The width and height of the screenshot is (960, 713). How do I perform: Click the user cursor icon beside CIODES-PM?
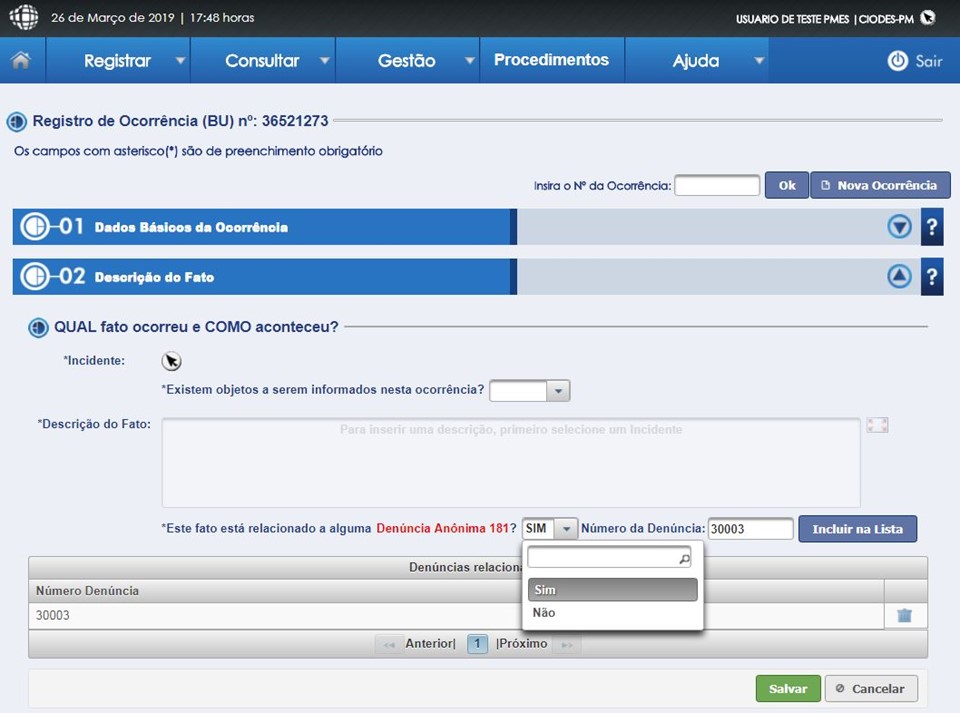tap(928, 18)
